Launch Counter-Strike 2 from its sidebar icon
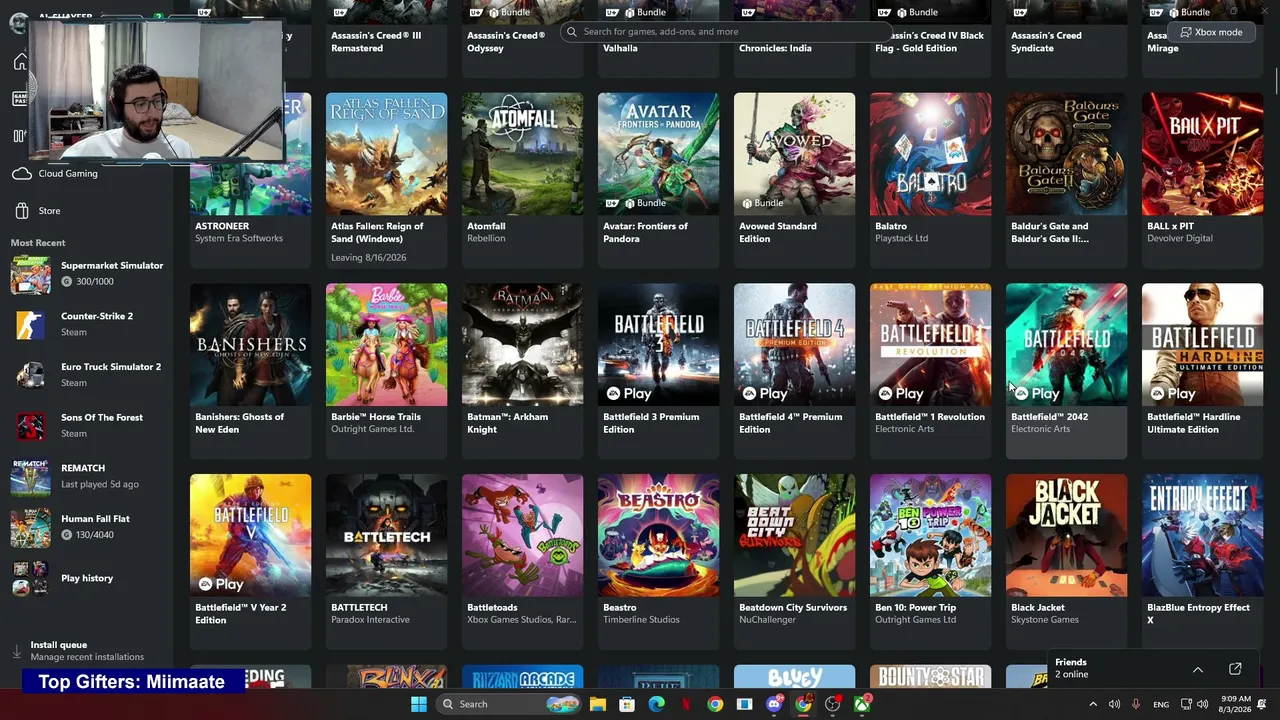 point(30,325)
